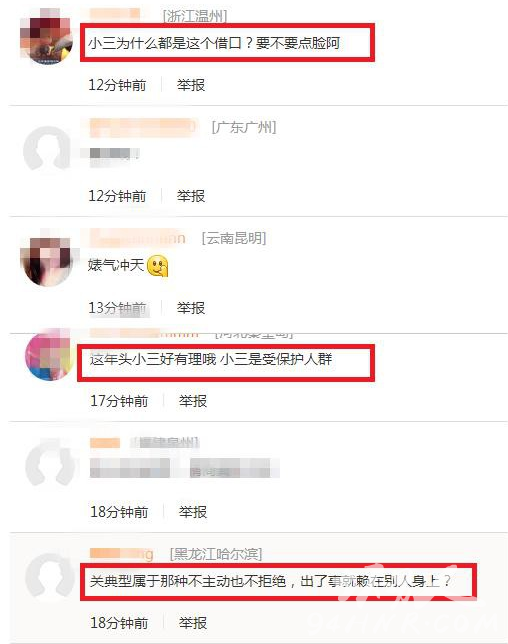Viewport: 508px width, 644px height.
Task: Select the comment 关典型属于那种不主动也不拒绝
Action: tap(270, 581)
